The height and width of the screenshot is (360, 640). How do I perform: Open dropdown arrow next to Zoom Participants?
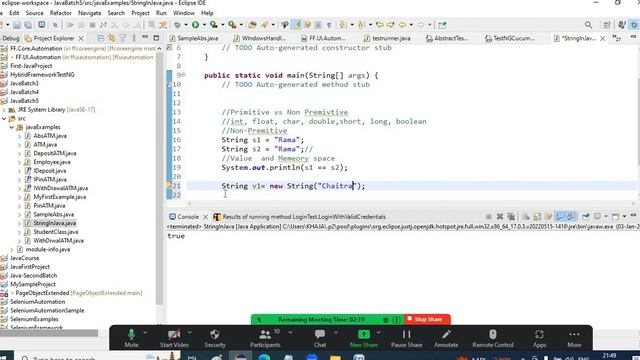coord(290,333)
